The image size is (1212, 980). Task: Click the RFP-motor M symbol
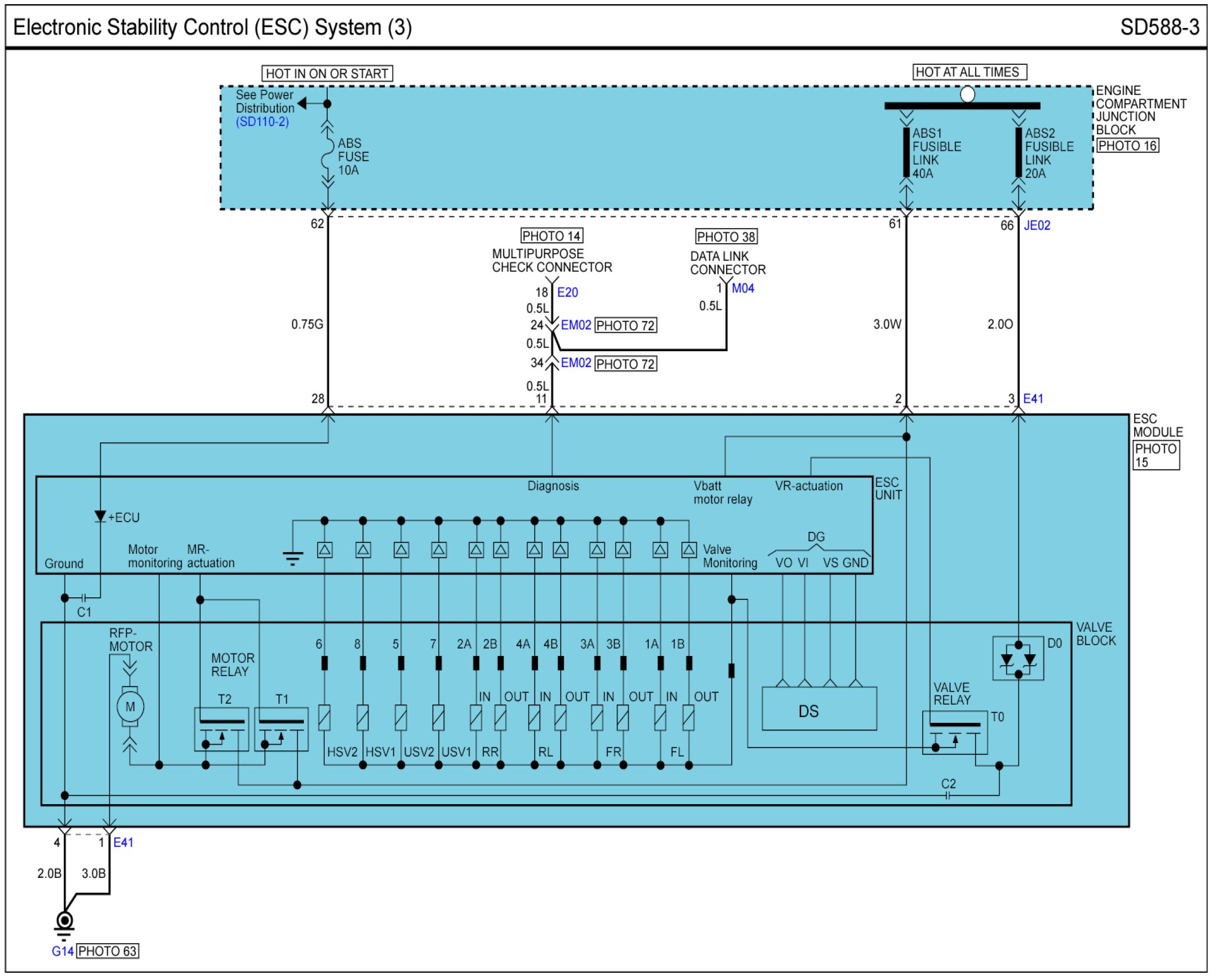click(130, 707)
